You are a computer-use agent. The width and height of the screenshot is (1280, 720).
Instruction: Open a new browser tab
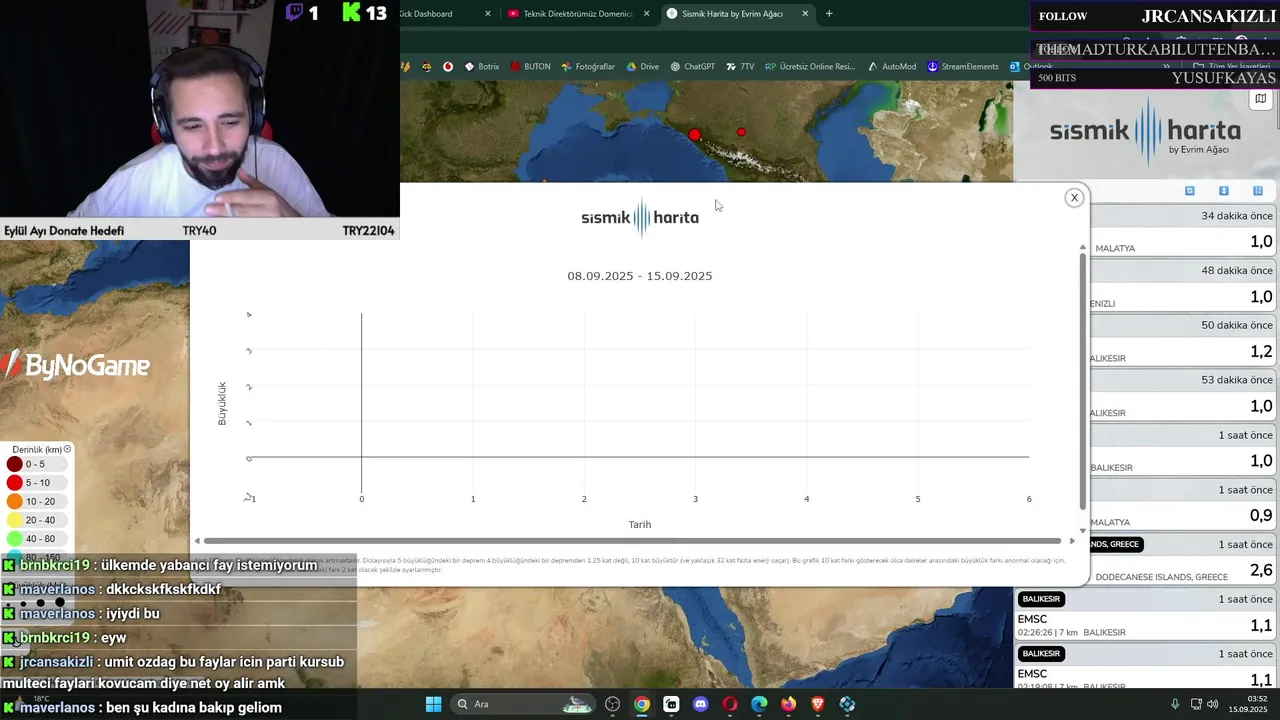(829, 14)
